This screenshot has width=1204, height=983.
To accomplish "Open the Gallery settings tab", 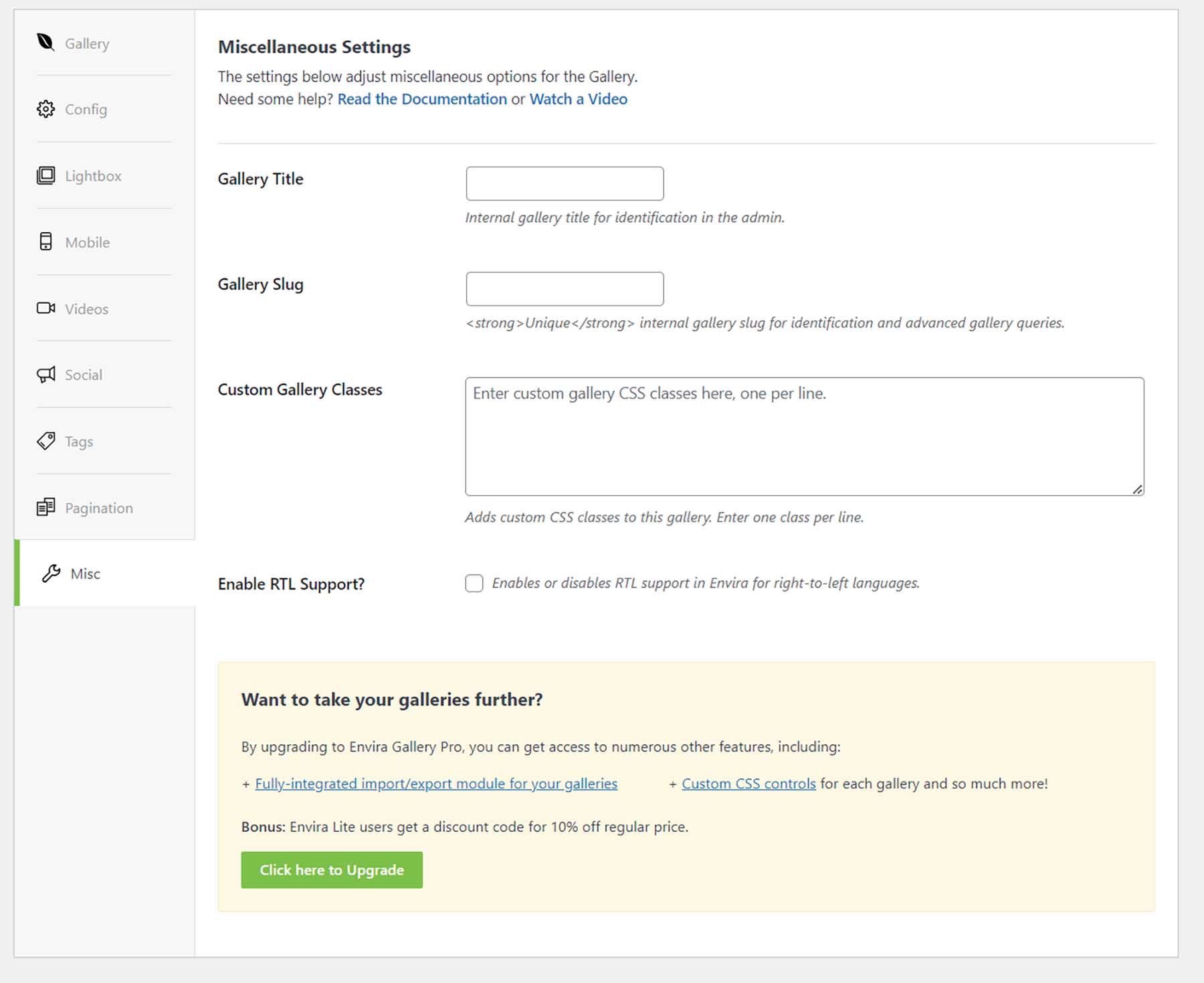I will pos(86,43).
